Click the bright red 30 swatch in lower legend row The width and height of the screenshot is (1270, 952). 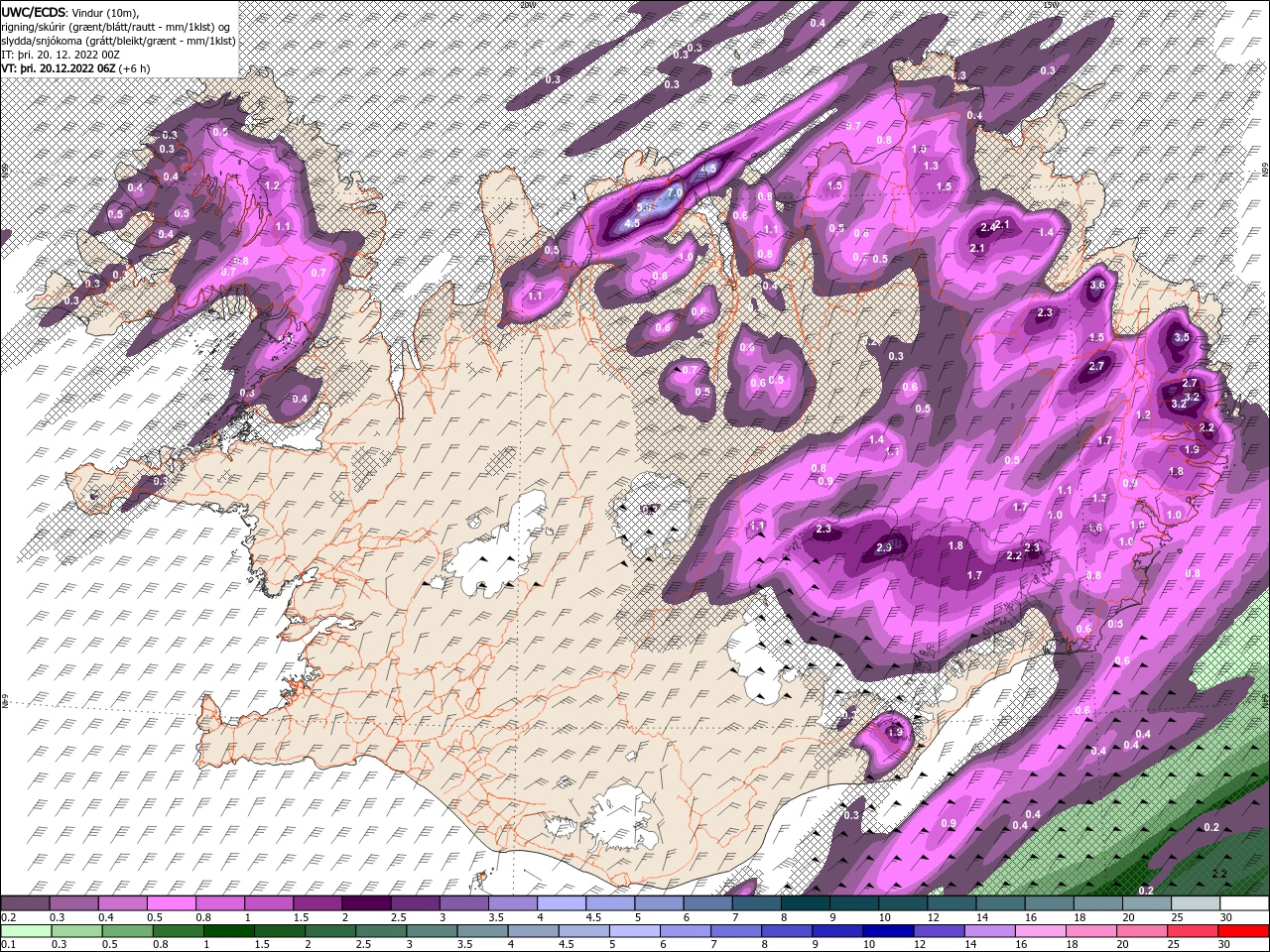[1244, 931]
